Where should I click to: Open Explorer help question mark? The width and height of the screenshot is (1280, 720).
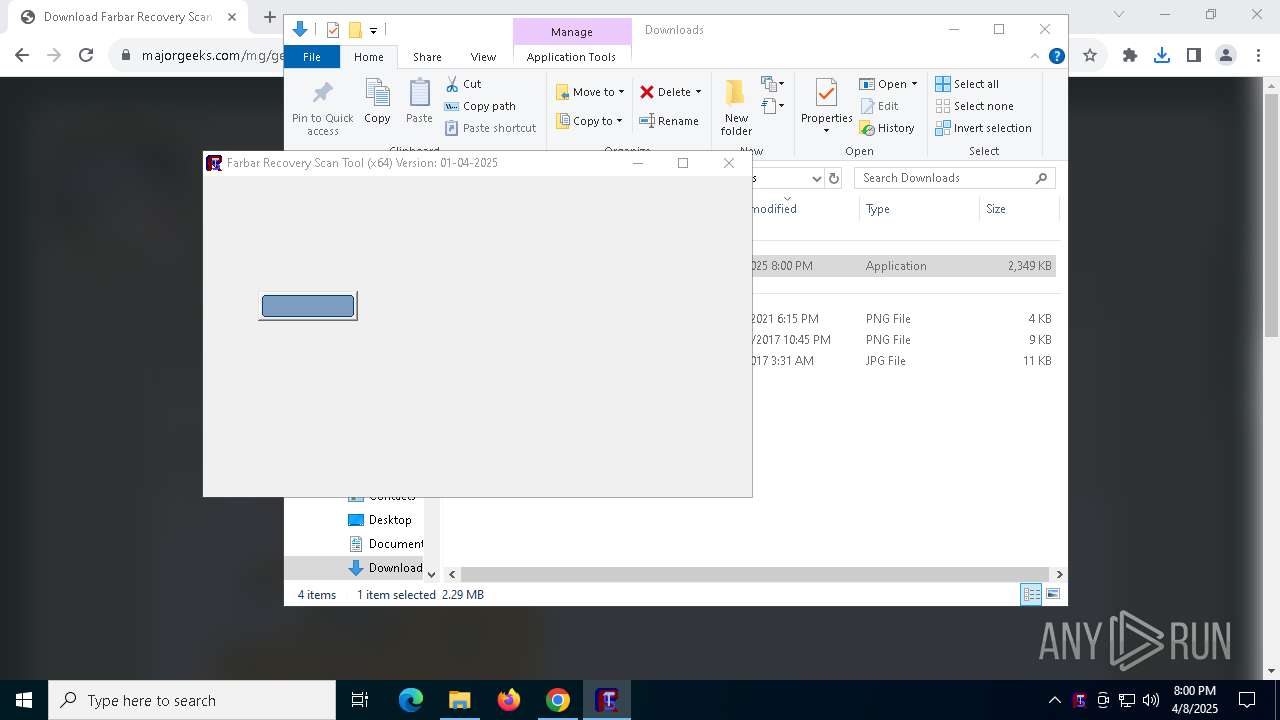[1056, 57]
